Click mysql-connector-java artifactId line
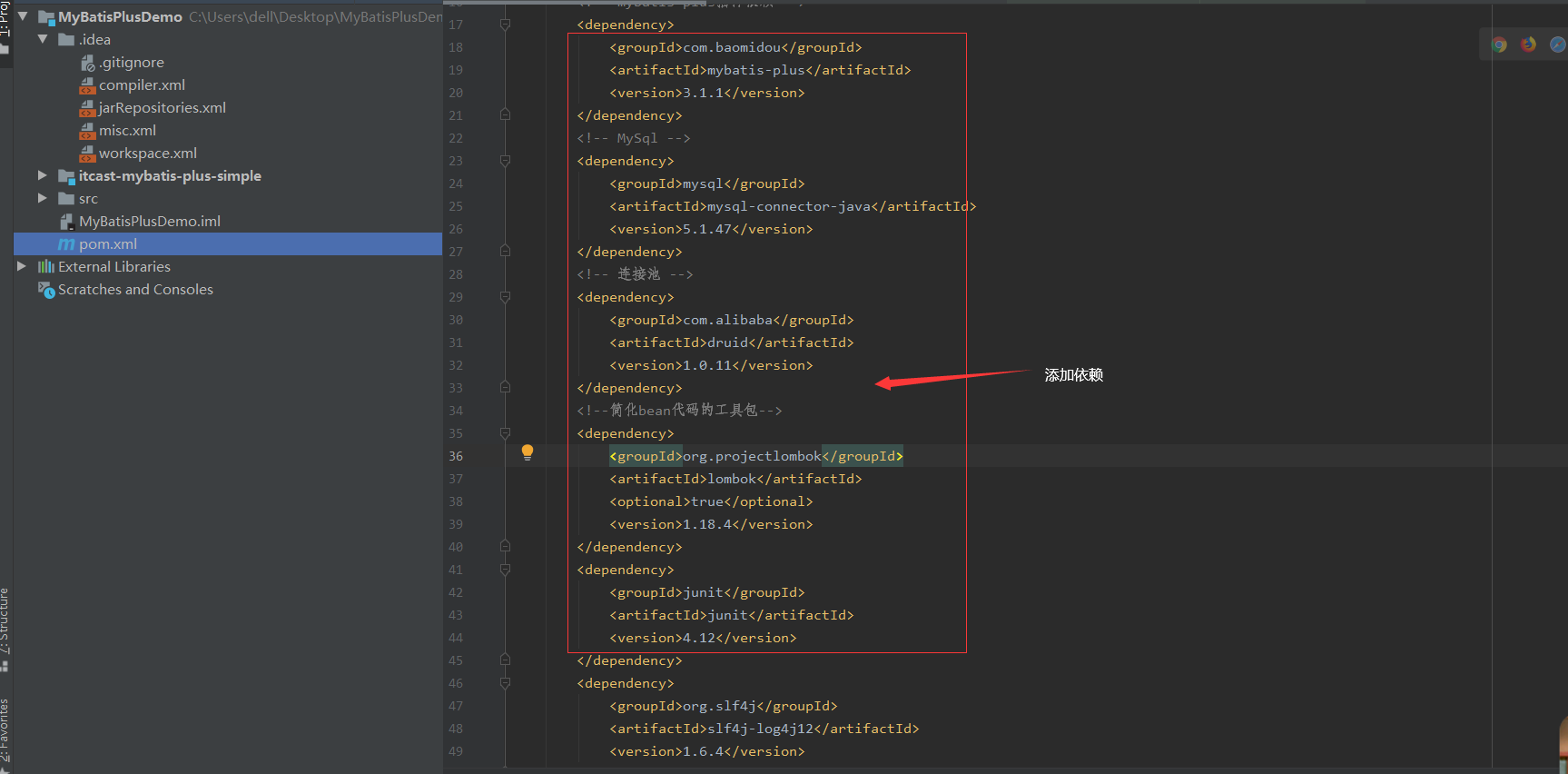The image size is (1568, 774). click(793, 206)
